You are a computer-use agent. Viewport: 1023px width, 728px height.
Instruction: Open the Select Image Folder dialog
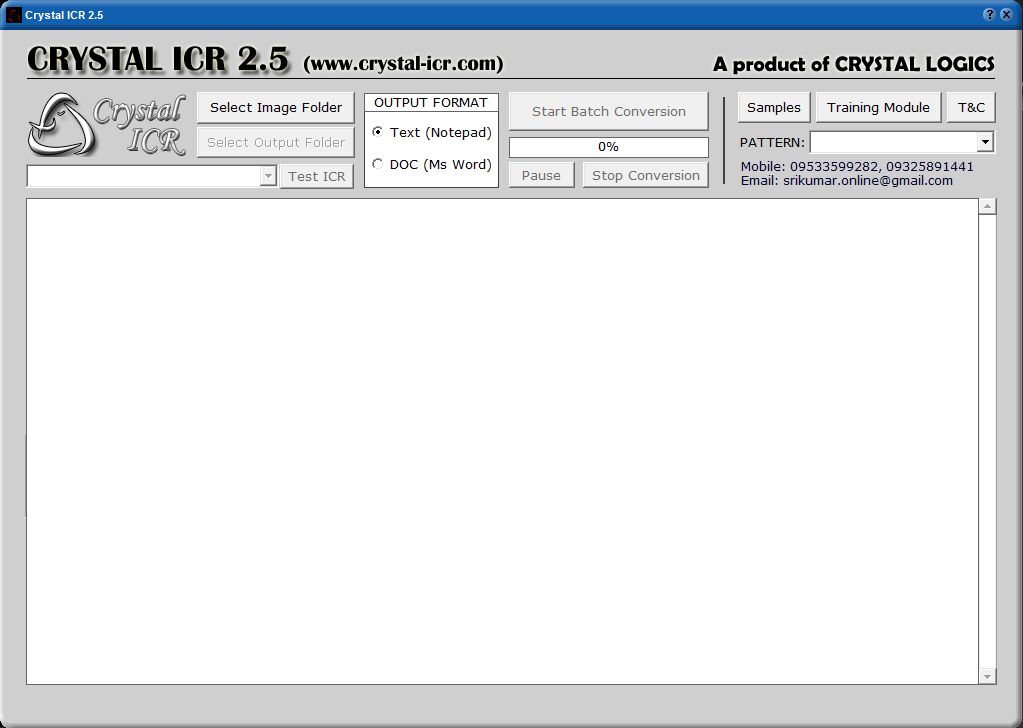tap(276, 108)
